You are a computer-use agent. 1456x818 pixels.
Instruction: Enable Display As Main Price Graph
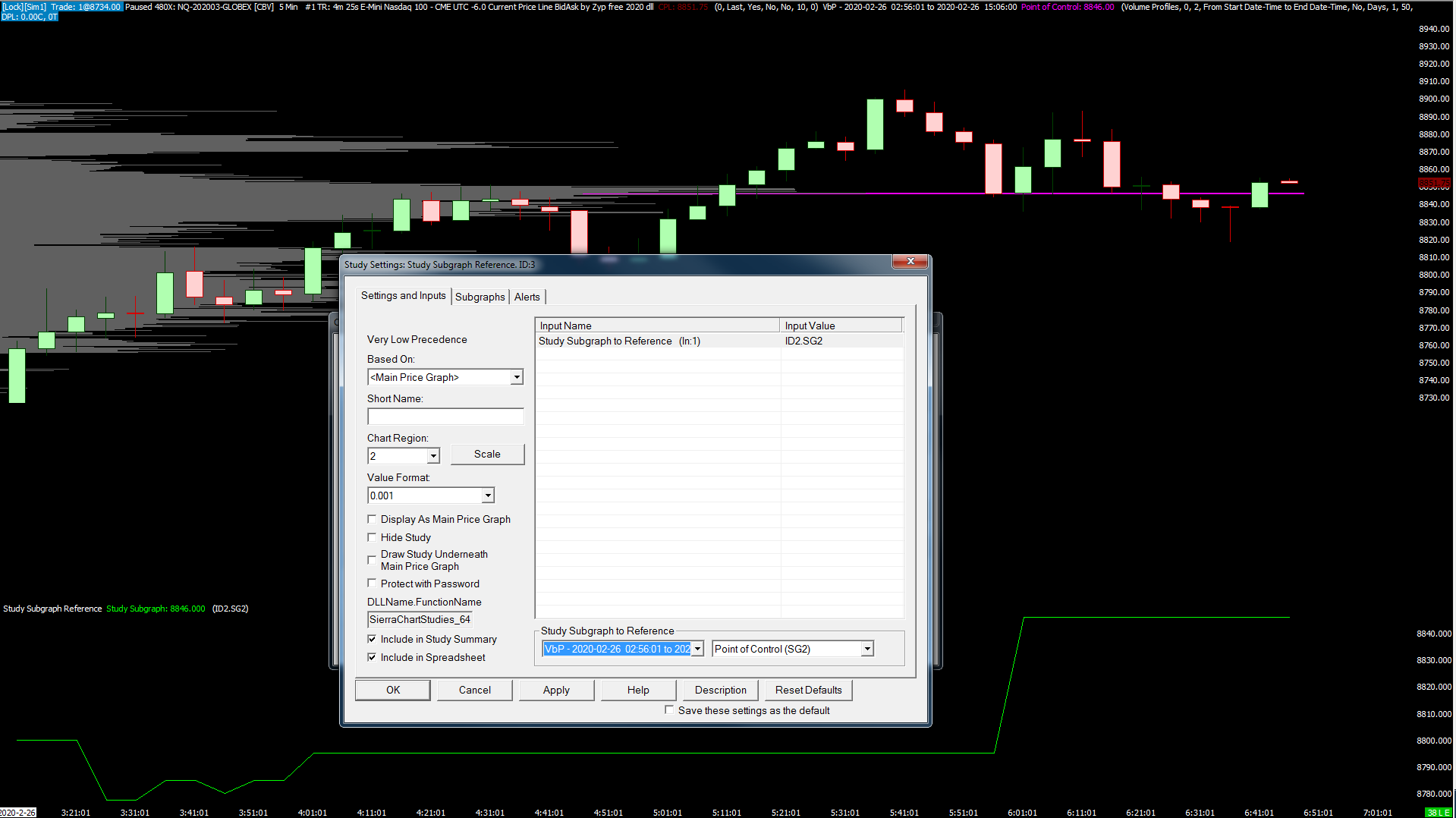(372, 519)
